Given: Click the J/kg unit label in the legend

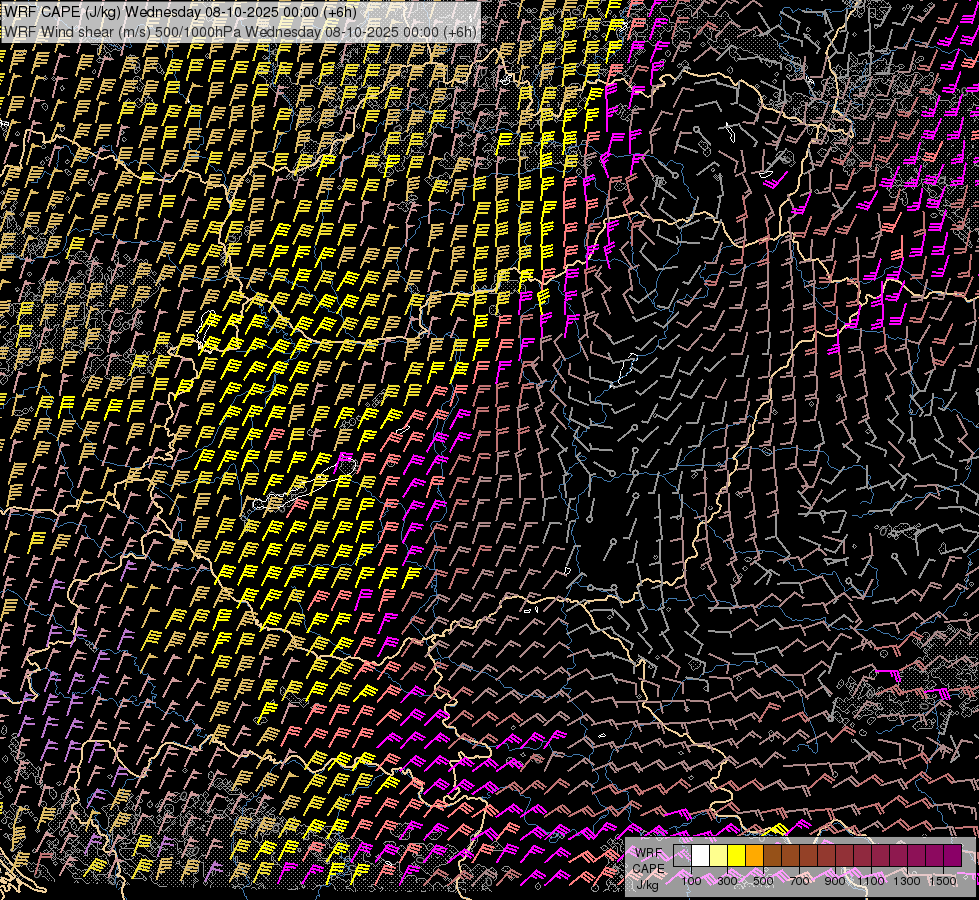Looking at the screenshot, I should [647, 884].
